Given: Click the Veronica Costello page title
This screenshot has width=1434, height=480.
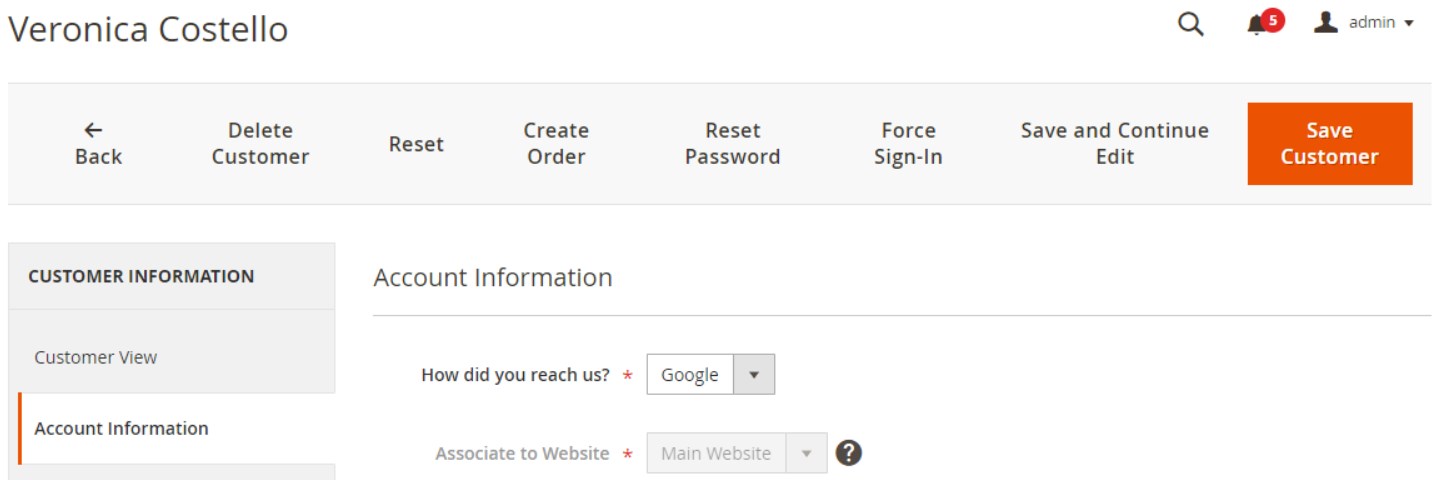Looking at the screenshot, I should point(148,29).
